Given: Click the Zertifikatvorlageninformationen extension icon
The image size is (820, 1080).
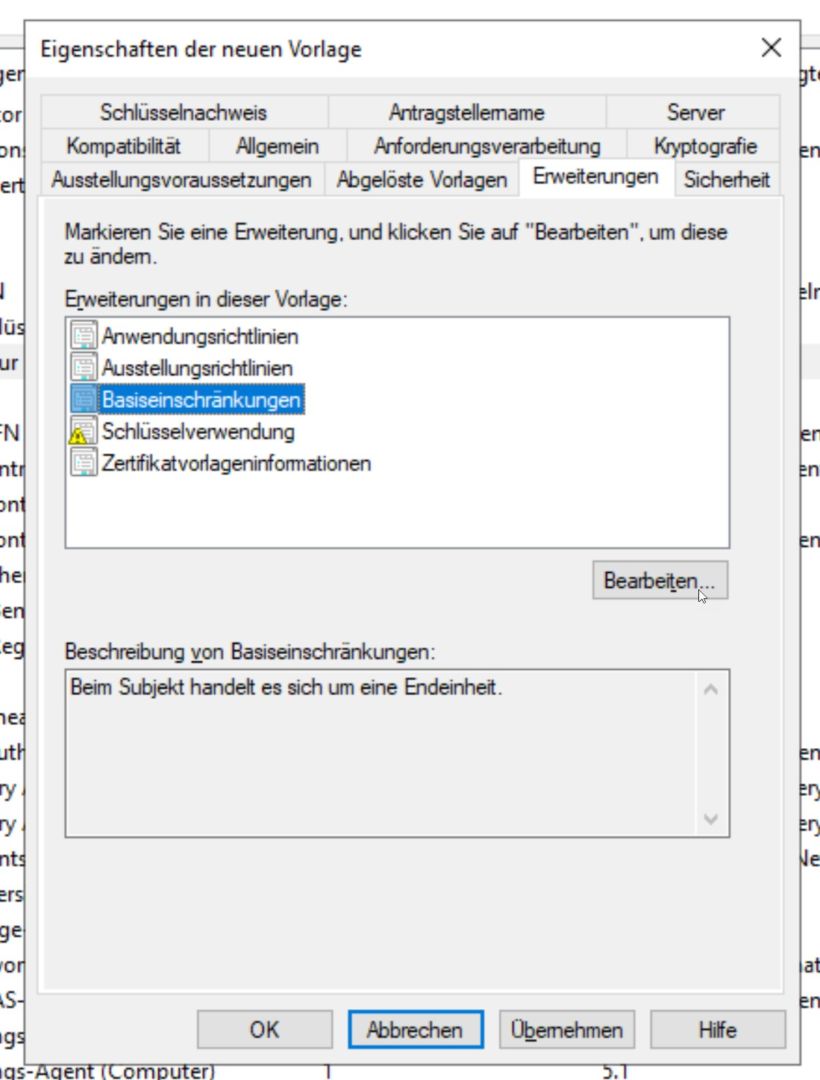Looking at the screenshot, I should tap(84, 463).
